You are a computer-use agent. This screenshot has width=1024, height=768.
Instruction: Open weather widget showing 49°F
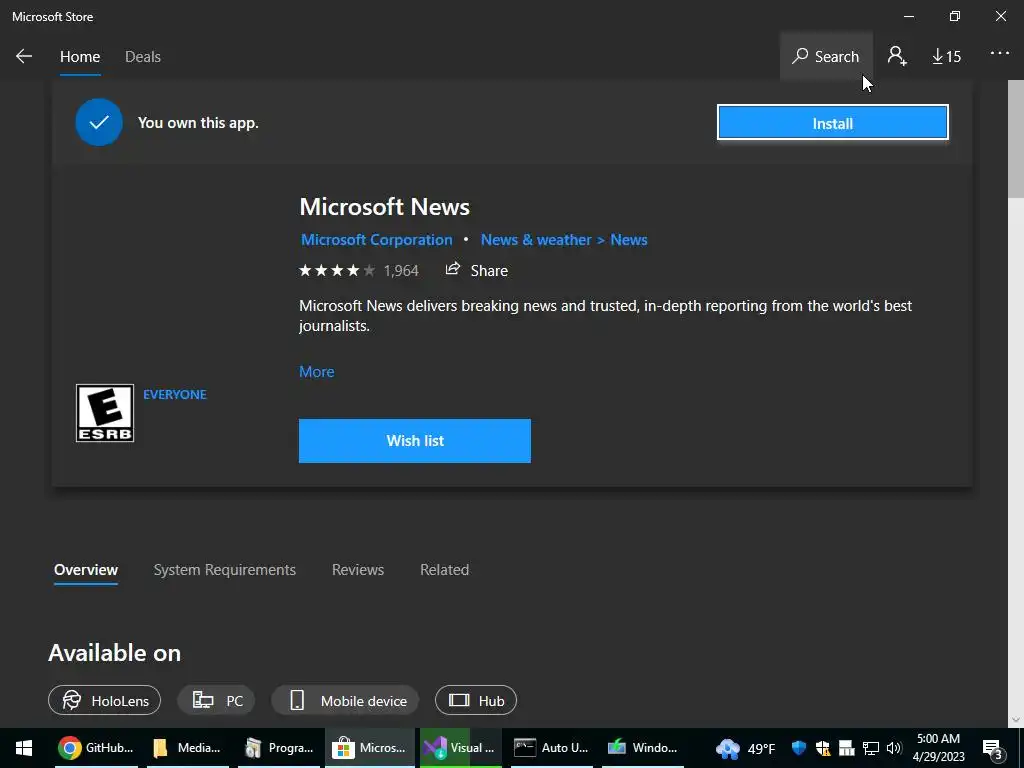click(746, 748)
